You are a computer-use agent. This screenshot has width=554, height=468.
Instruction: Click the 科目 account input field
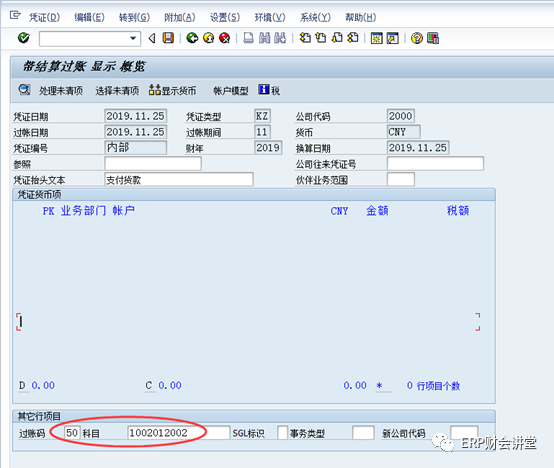[178, 433]
